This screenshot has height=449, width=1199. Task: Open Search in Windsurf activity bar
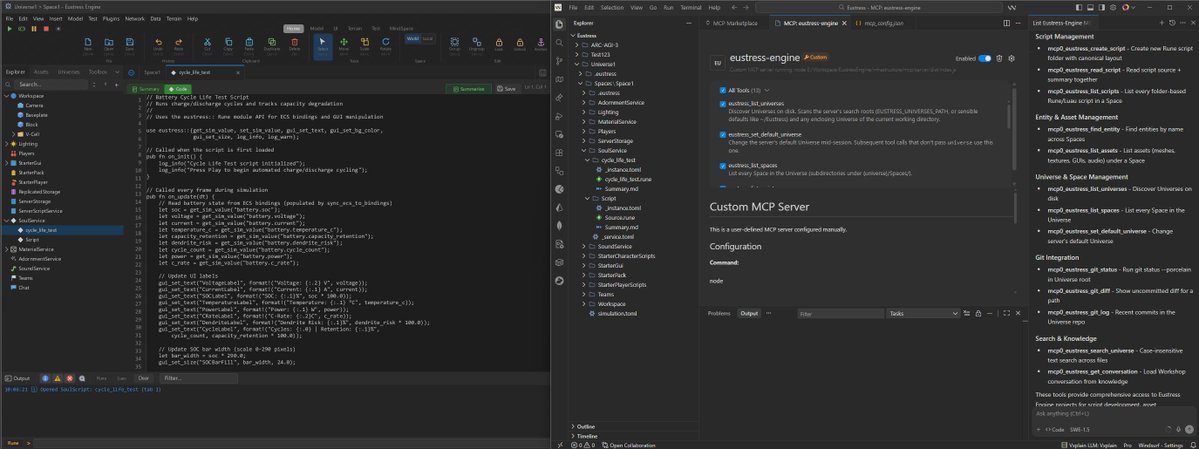click(559, 42)
